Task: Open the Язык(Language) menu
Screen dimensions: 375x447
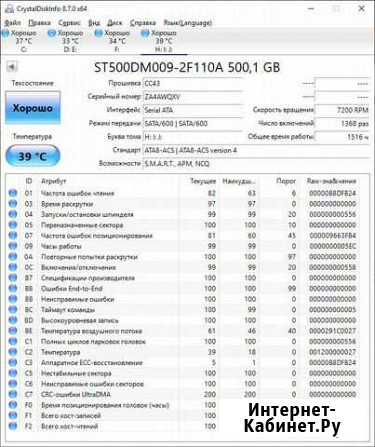Action: pyautogui.click(x=188, y=23)
